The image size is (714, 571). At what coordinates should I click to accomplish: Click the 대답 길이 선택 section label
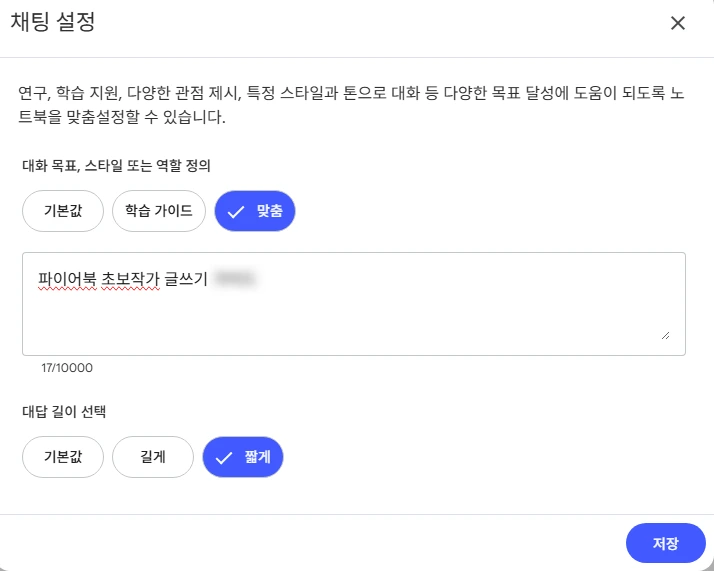[x=64, y=412]
